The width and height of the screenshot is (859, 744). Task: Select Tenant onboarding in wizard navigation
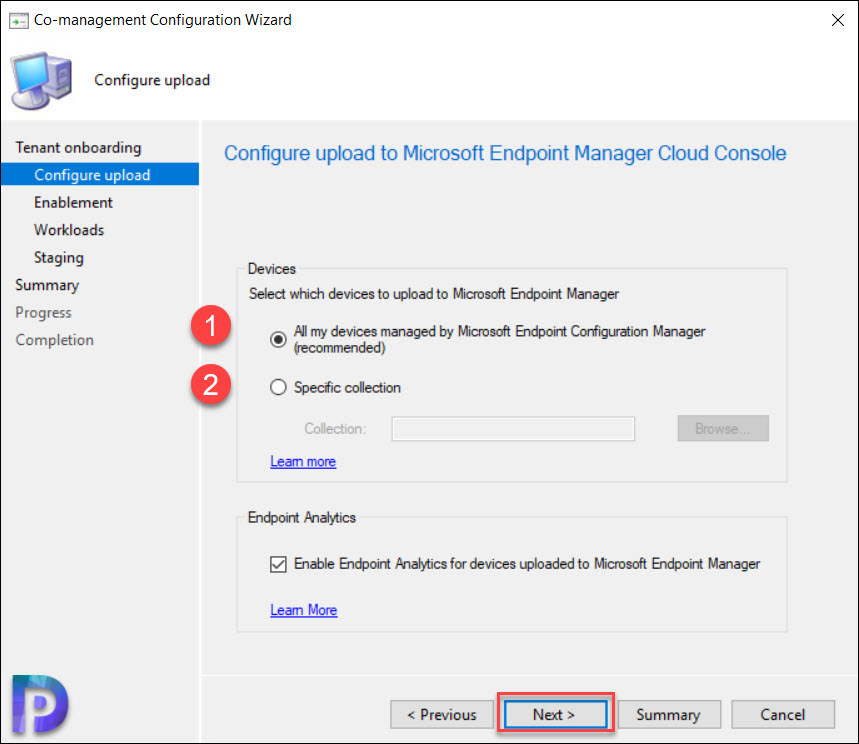click(x=78, y=147)
